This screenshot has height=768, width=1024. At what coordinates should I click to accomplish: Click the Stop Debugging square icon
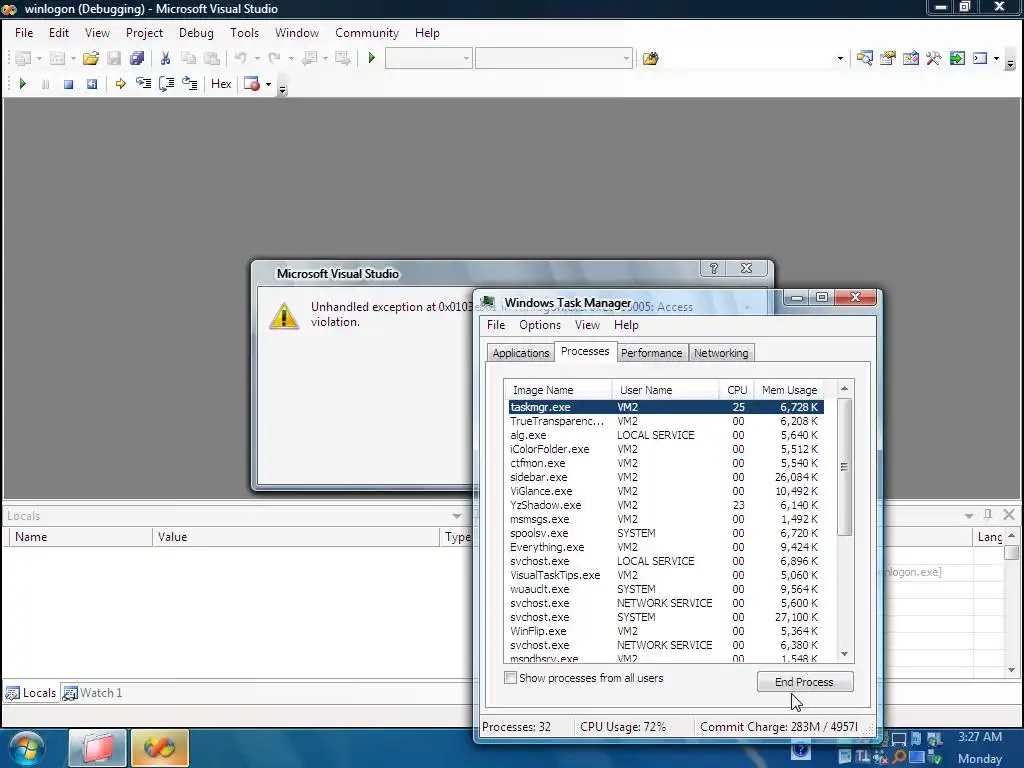point(69,84)
